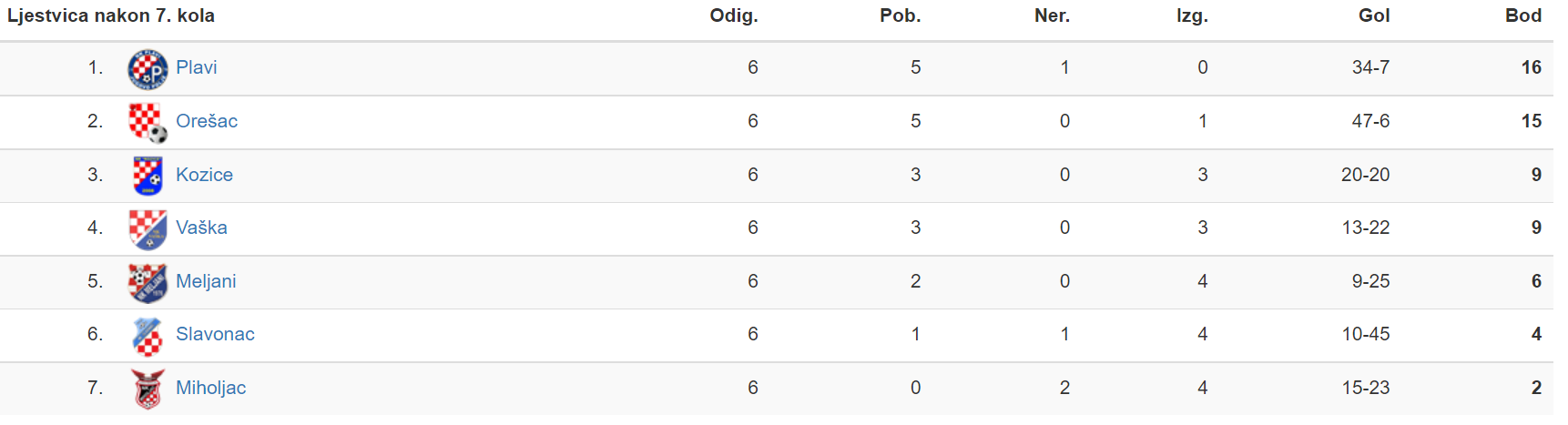1568x425 pixels.
Task: Click the Kozice club crest icon
Action: (148, 176)
